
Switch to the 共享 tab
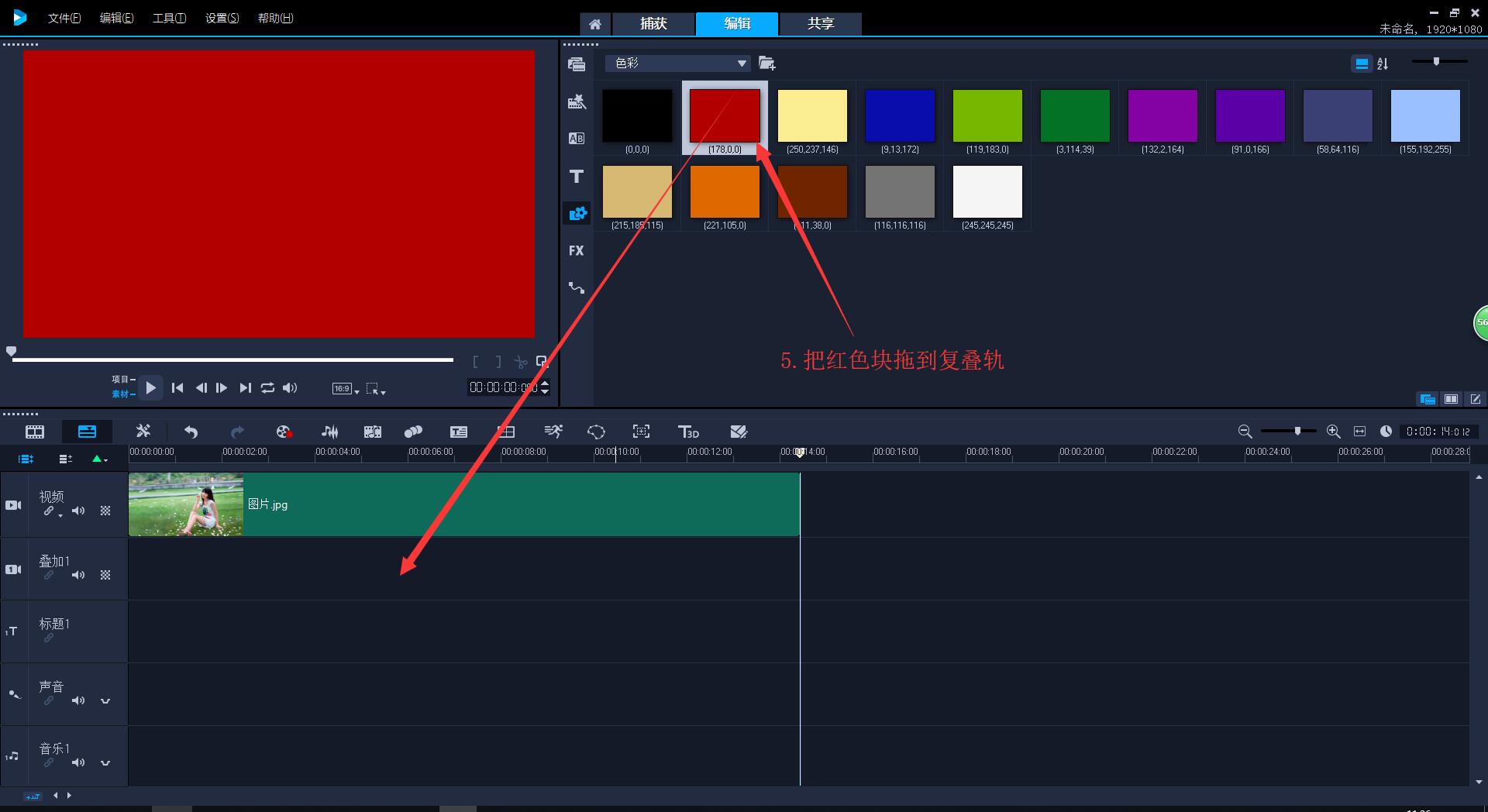coord(821,24)
